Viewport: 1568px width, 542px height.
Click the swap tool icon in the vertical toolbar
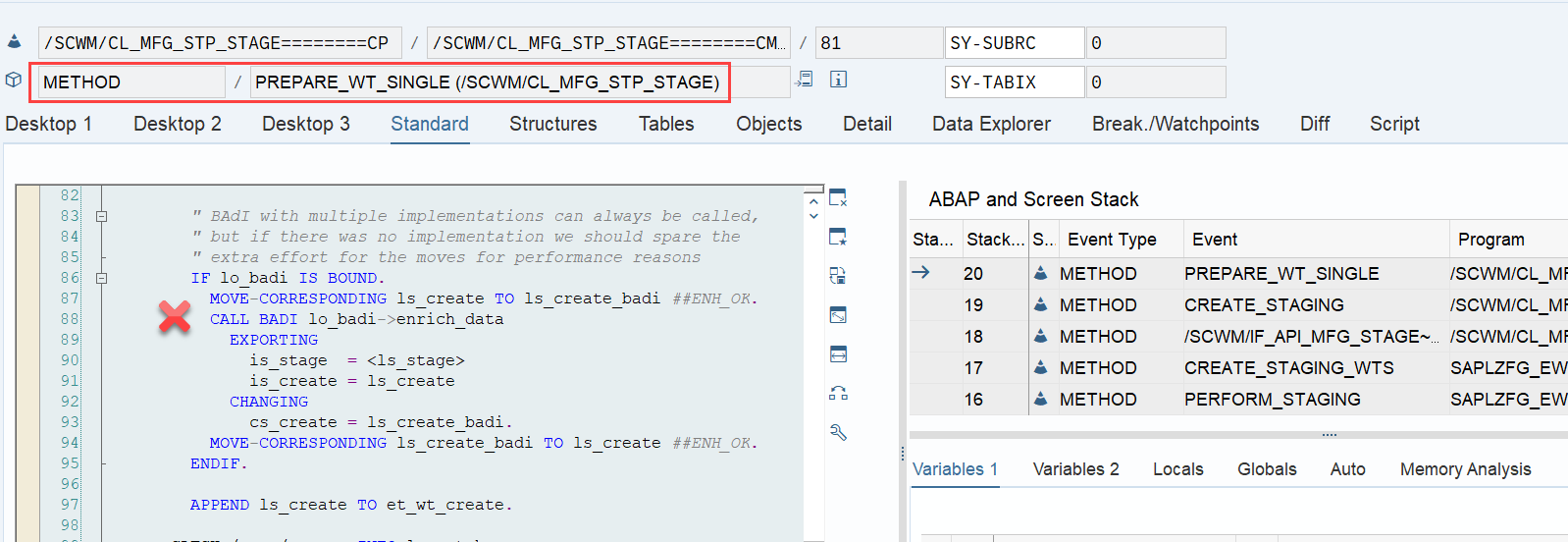[838, 276]
